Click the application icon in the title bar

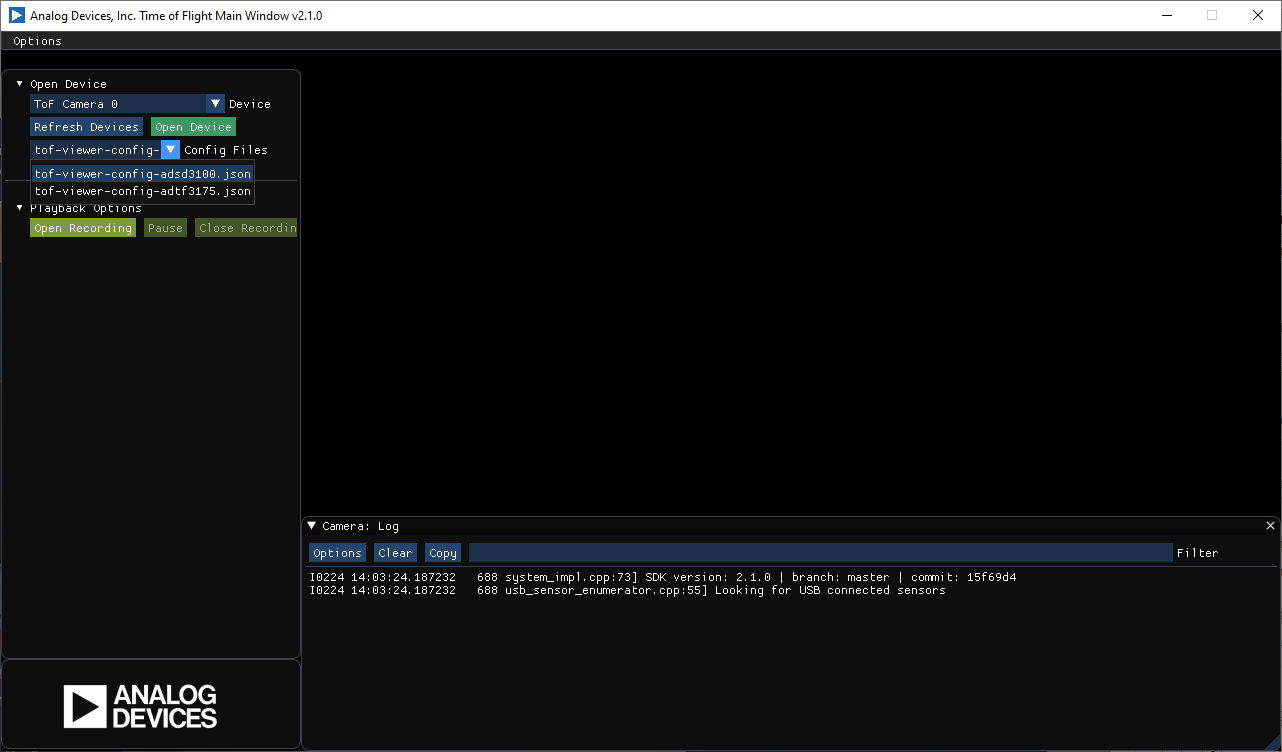(17, 15)
